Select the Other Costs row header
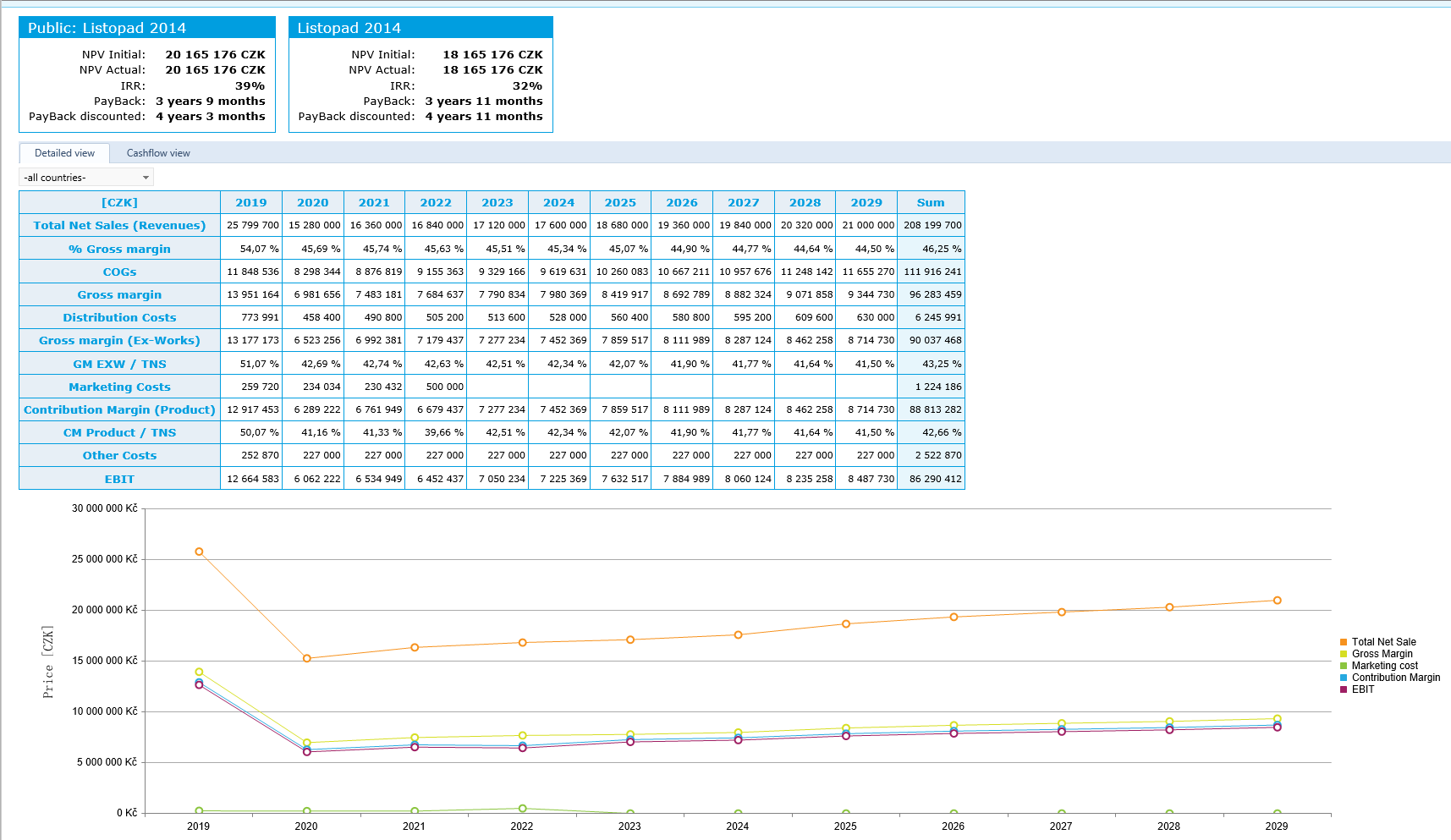 coord(119,455)
